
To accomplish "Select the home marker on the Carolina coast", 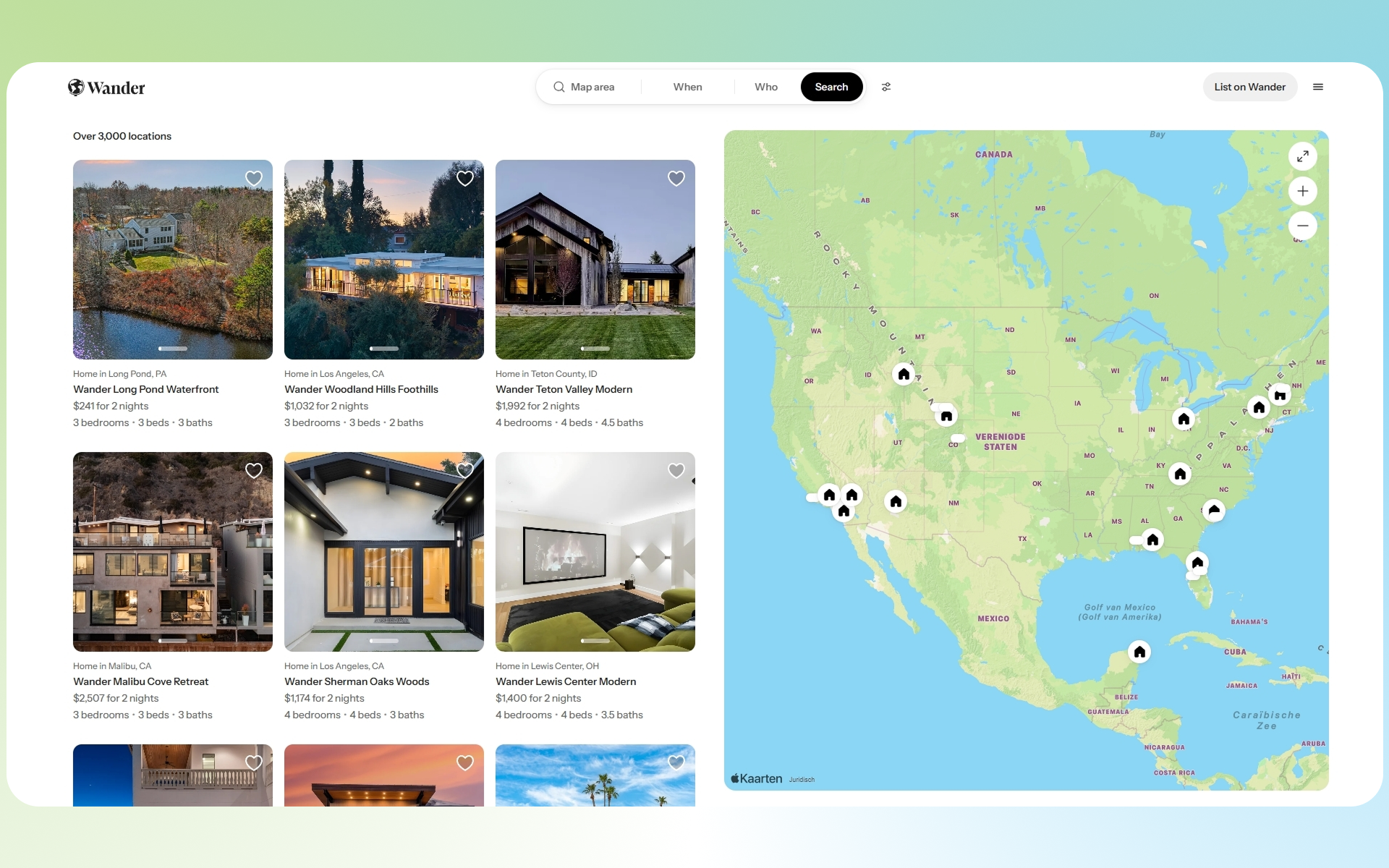I will coord(1214,510).
